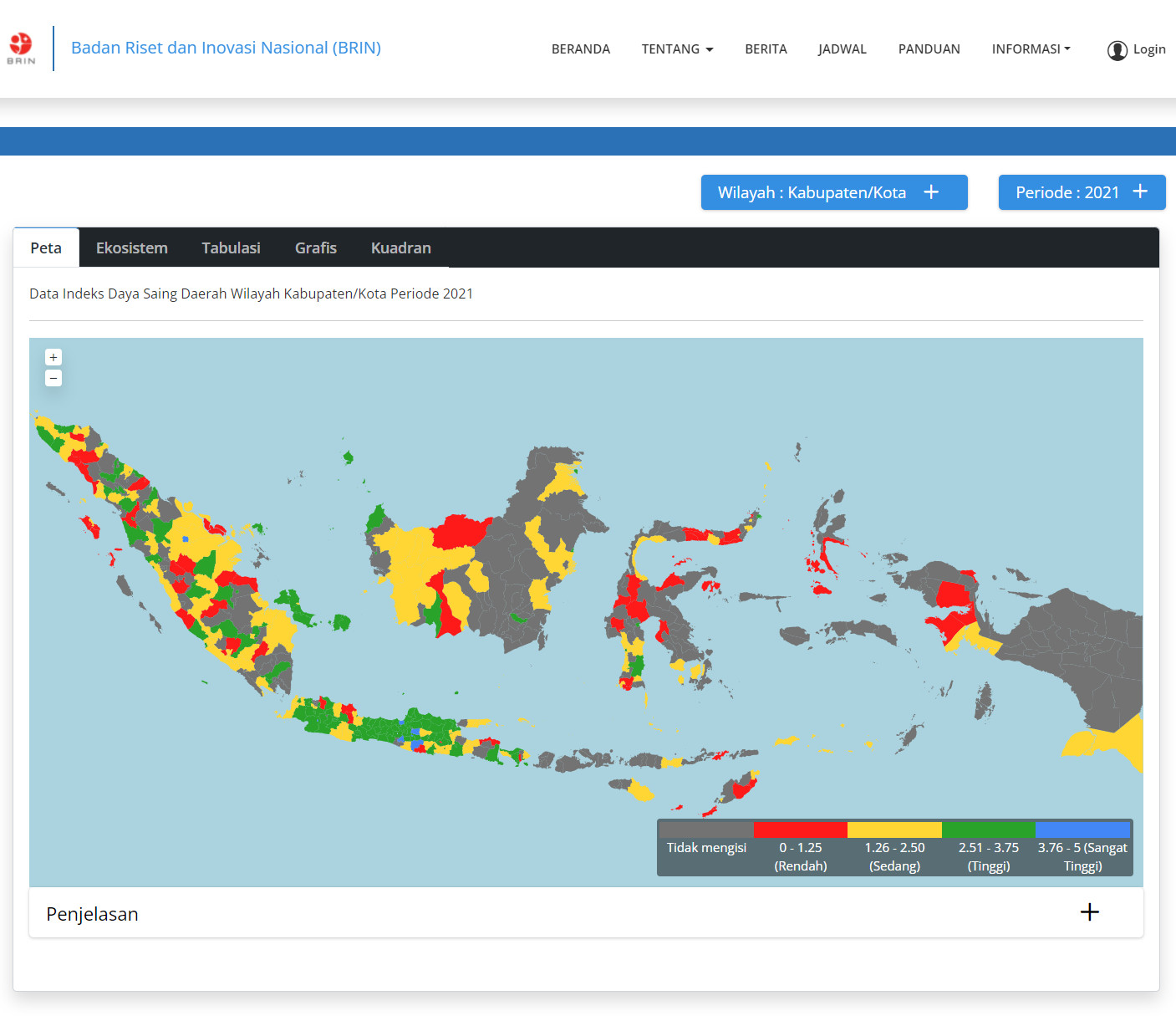Select the Kuadran tab

[x=401, y=248]
